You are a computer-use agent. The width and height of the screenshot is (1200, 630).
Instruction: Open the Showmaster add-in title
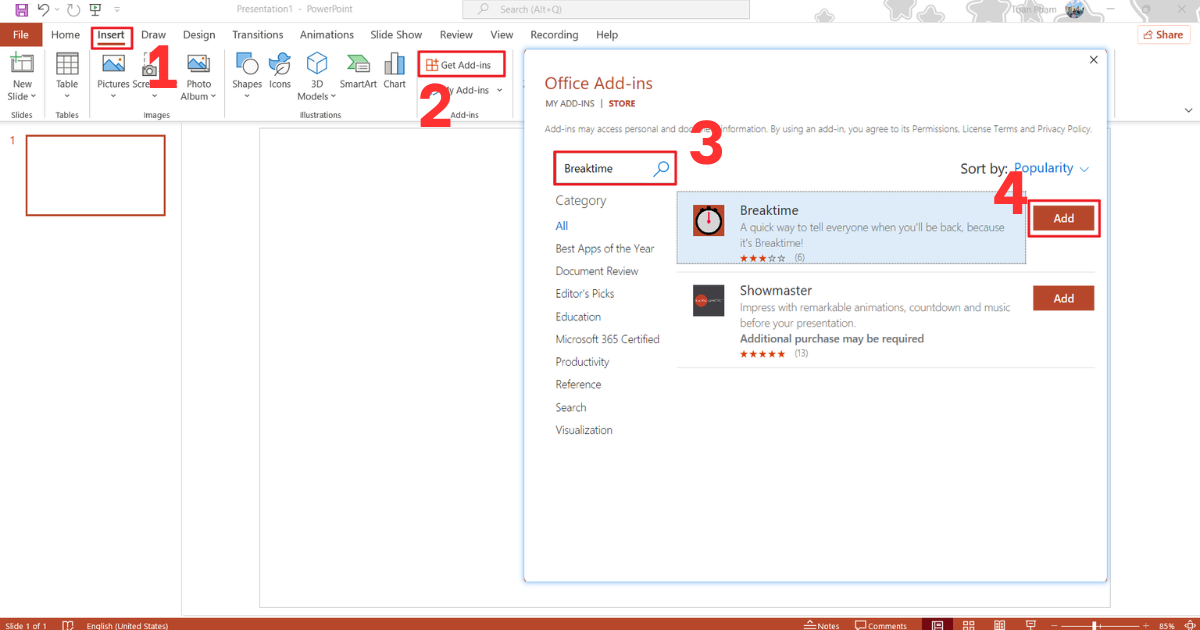(774, 290)
